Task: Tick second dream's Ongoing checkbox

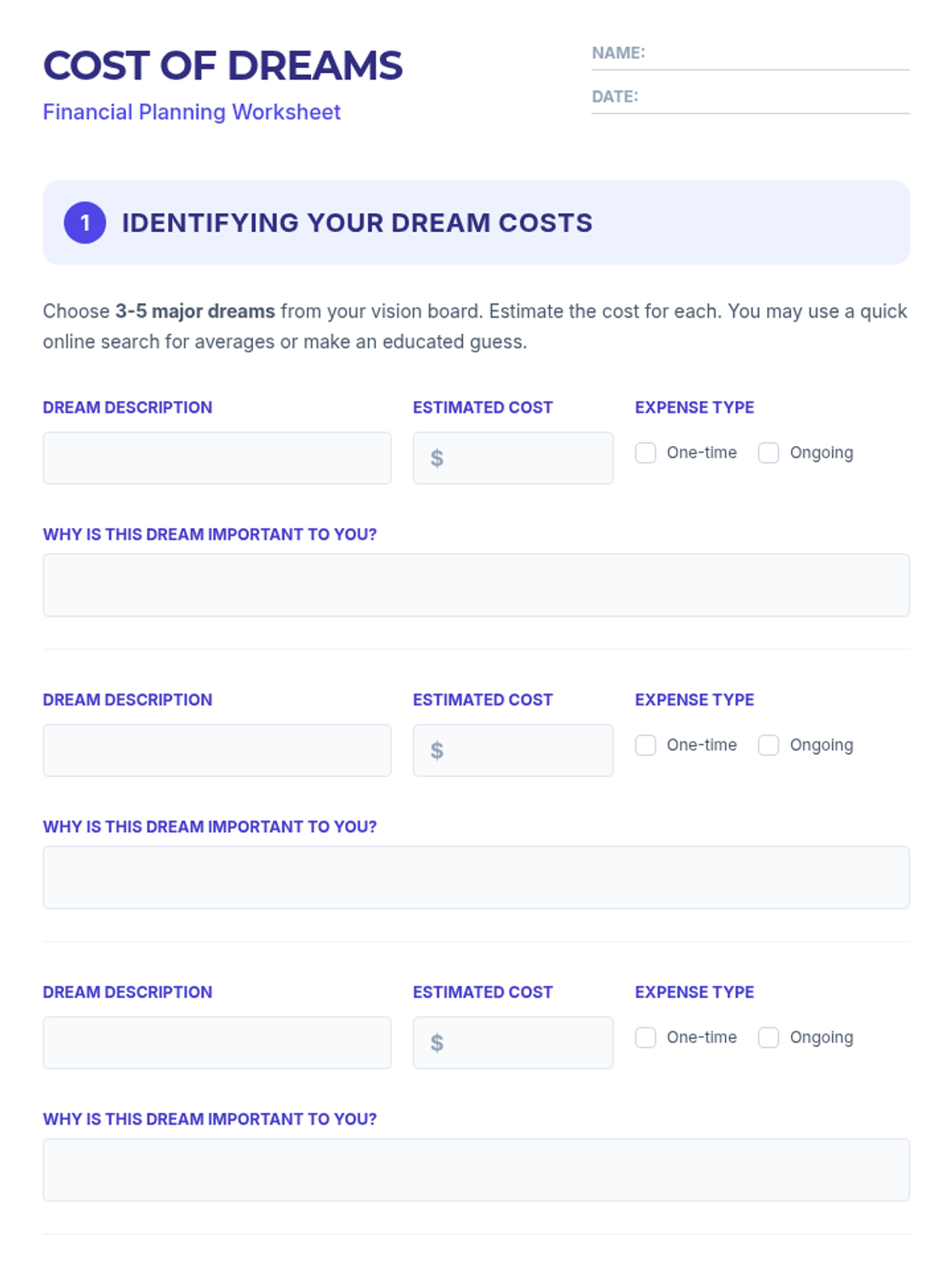Action: [x=769, y=745]
